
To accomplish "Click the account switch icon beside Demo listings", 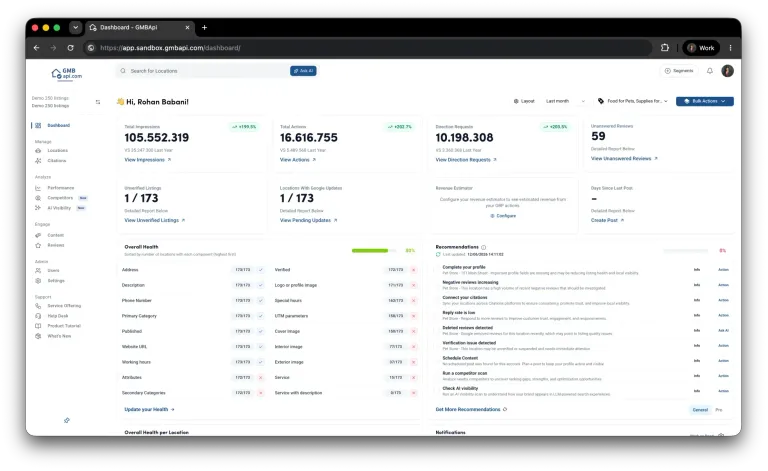I will pyautogui.click(x=98, y=102).
